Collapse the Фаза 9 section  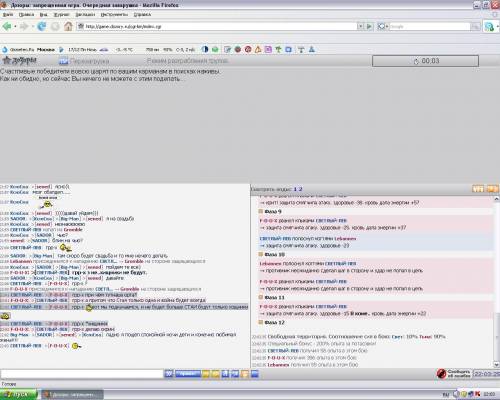click(261, 211)
